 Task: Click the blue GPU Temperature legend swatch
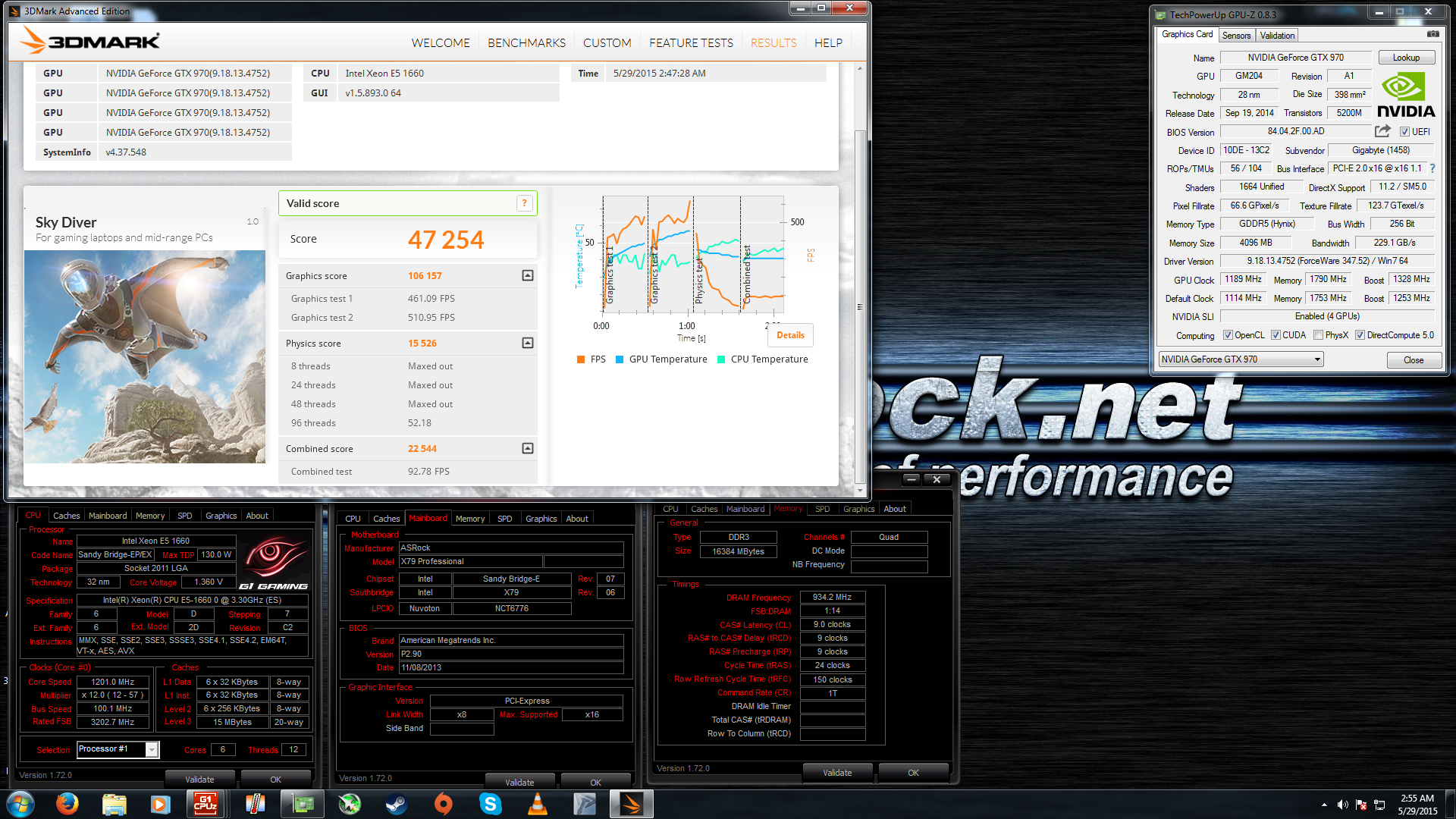tap(620, 359)
